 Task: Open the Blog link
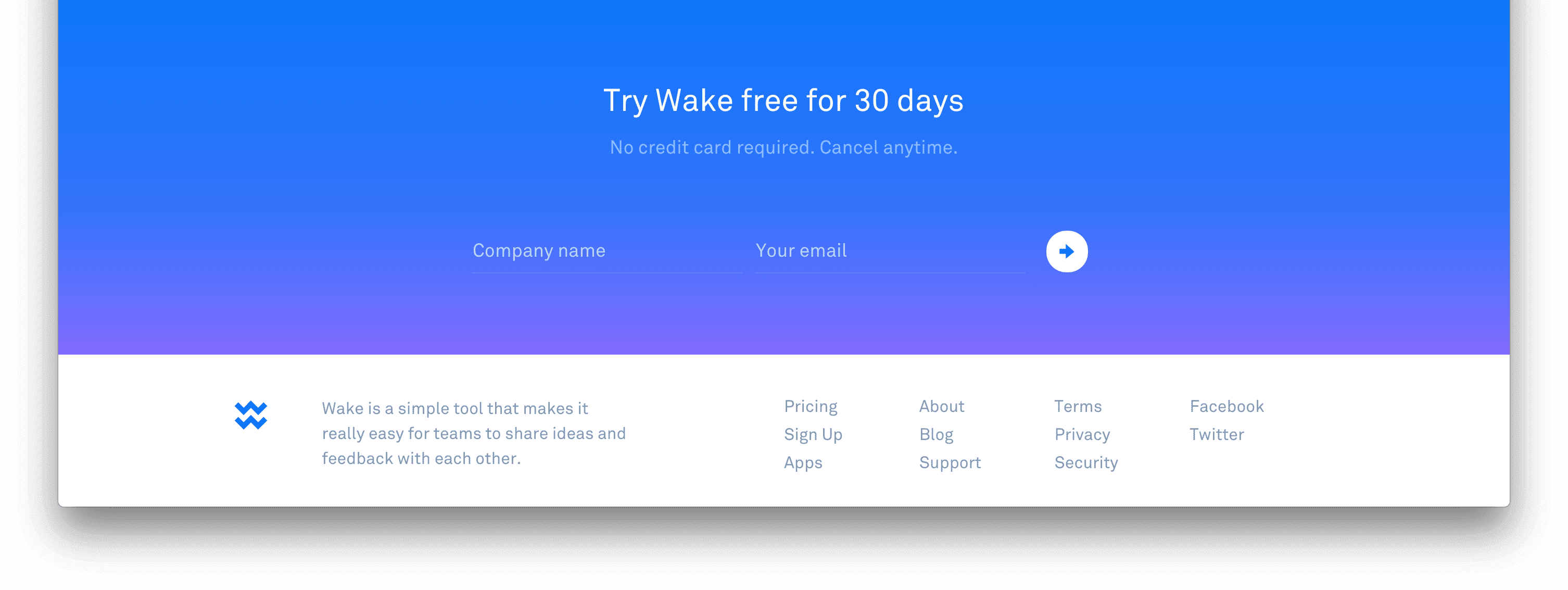(935, 434)
